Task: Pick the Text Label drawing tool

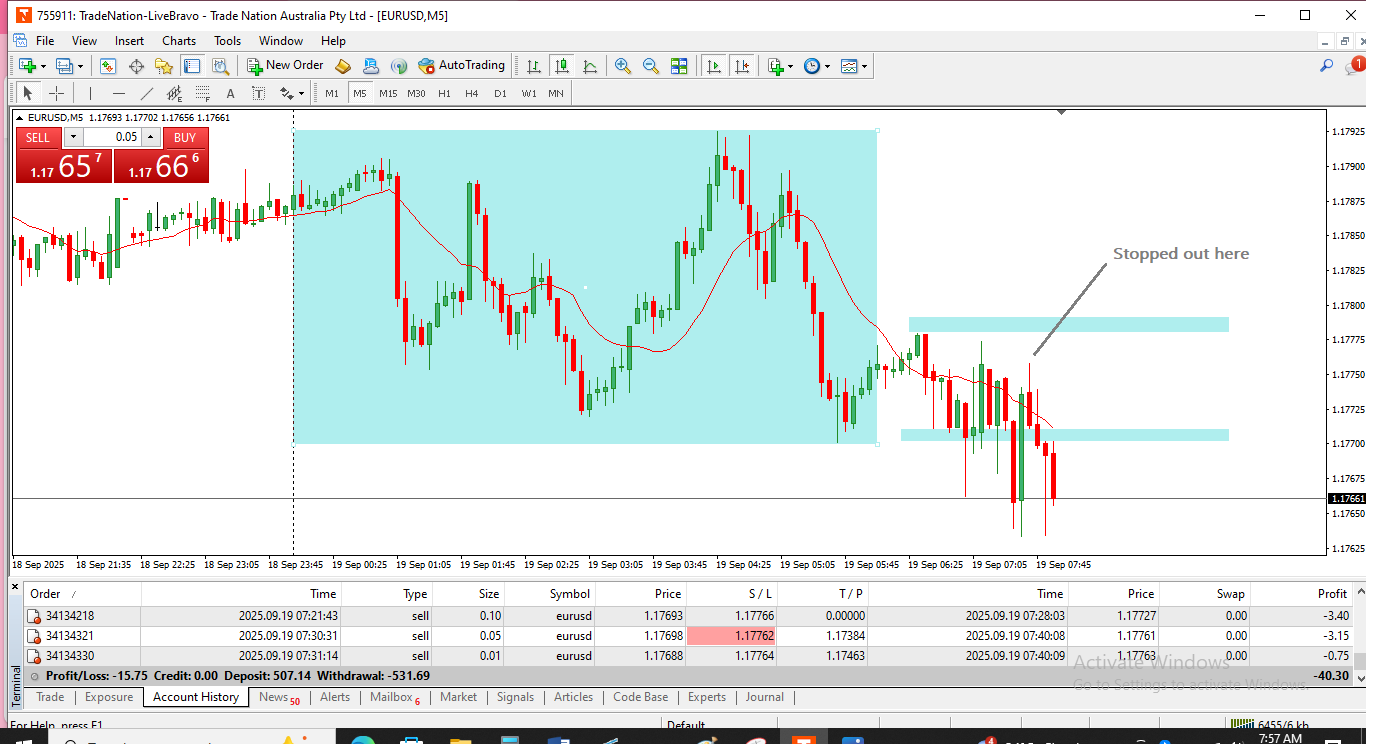Action: pos(258,94)
